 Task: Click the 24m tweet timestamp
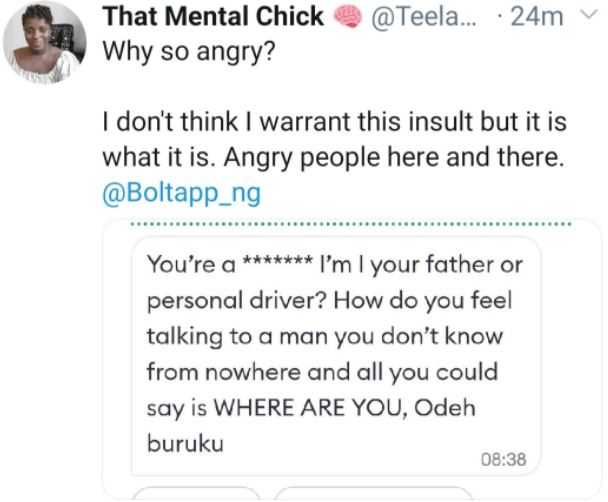(x=536, y=17)
